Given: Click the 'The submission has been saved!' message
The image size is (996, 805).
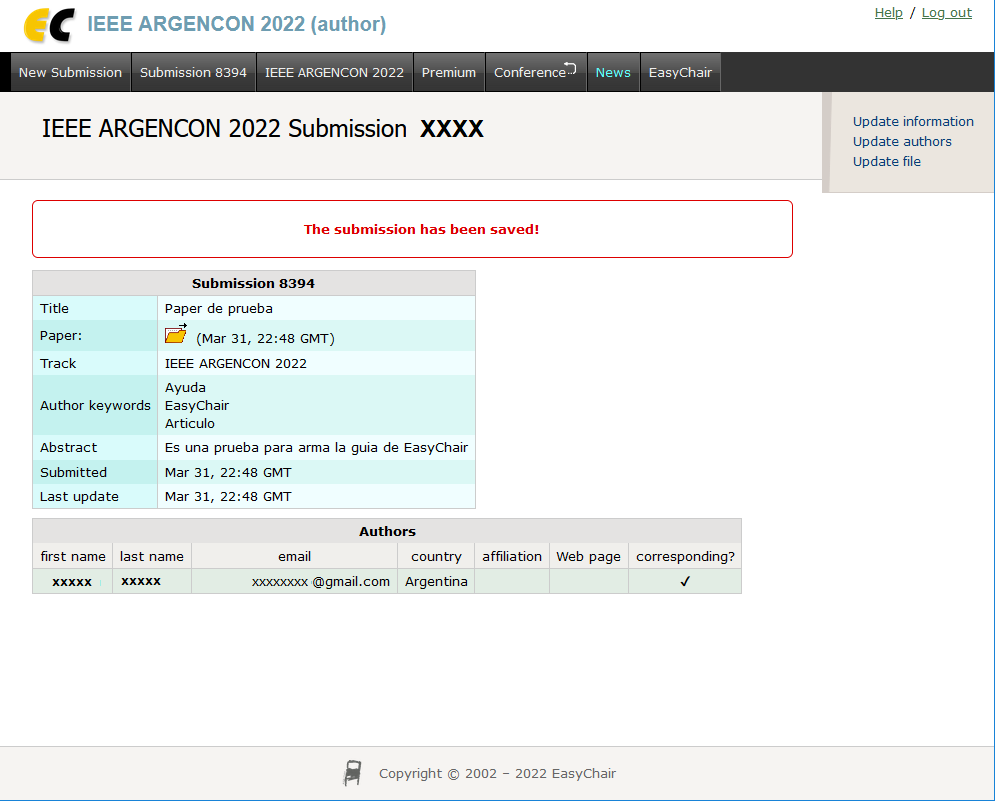Looking at the screenshot, I should [x=421, y=229].
